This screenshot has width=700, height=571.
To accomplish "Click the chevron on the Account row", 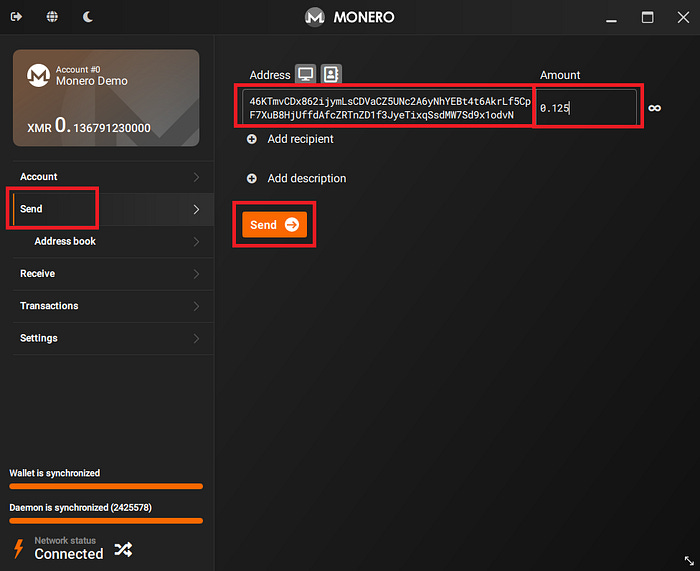I will click(196, 177).
